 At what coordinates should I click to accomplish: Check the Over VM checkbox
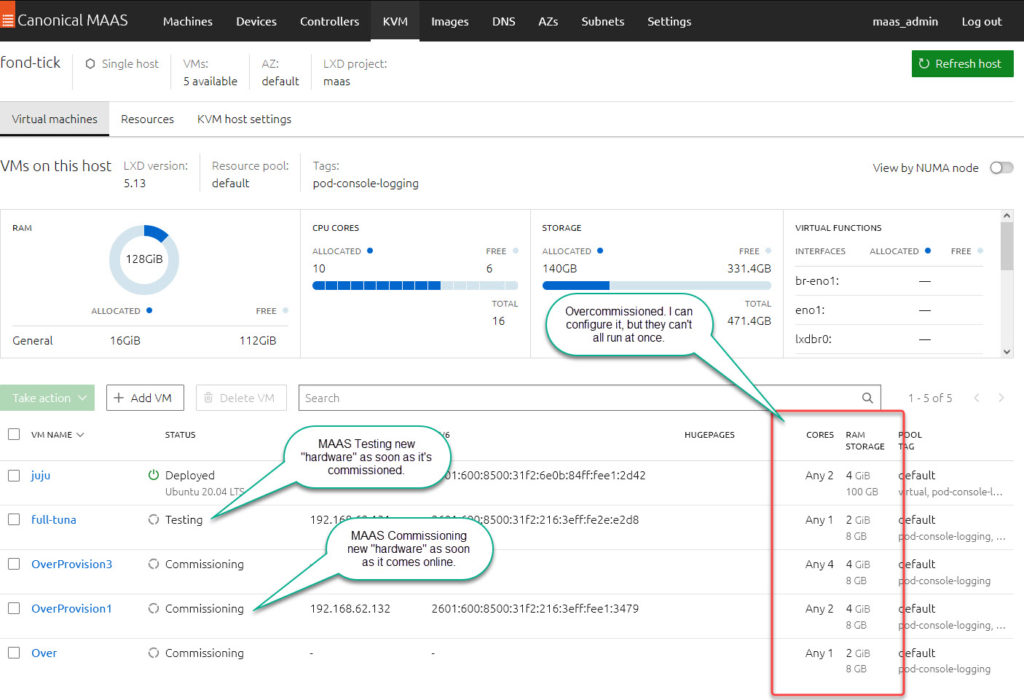click(x=14, y=652)
